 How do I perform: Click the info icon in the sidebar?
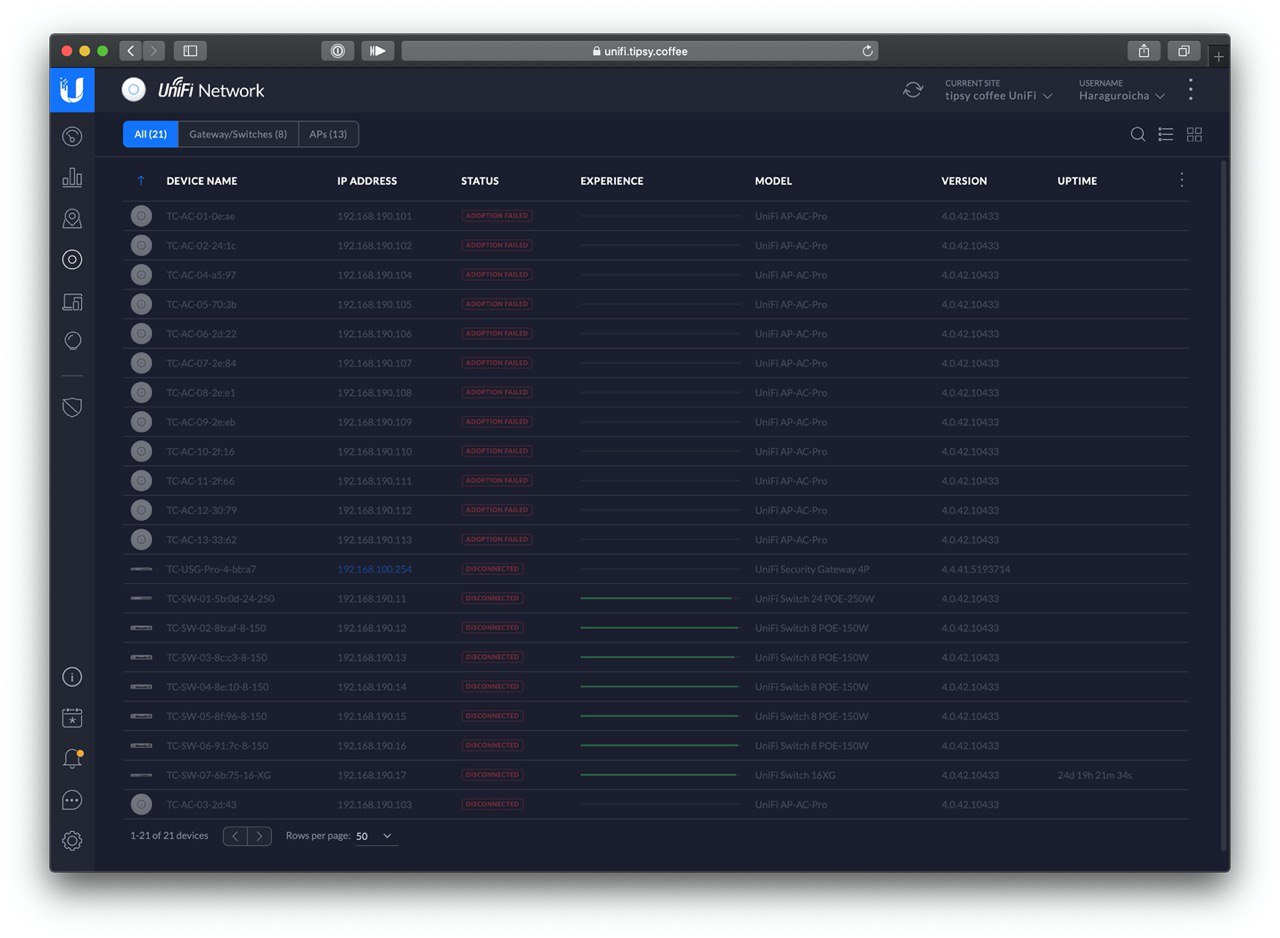72,677
